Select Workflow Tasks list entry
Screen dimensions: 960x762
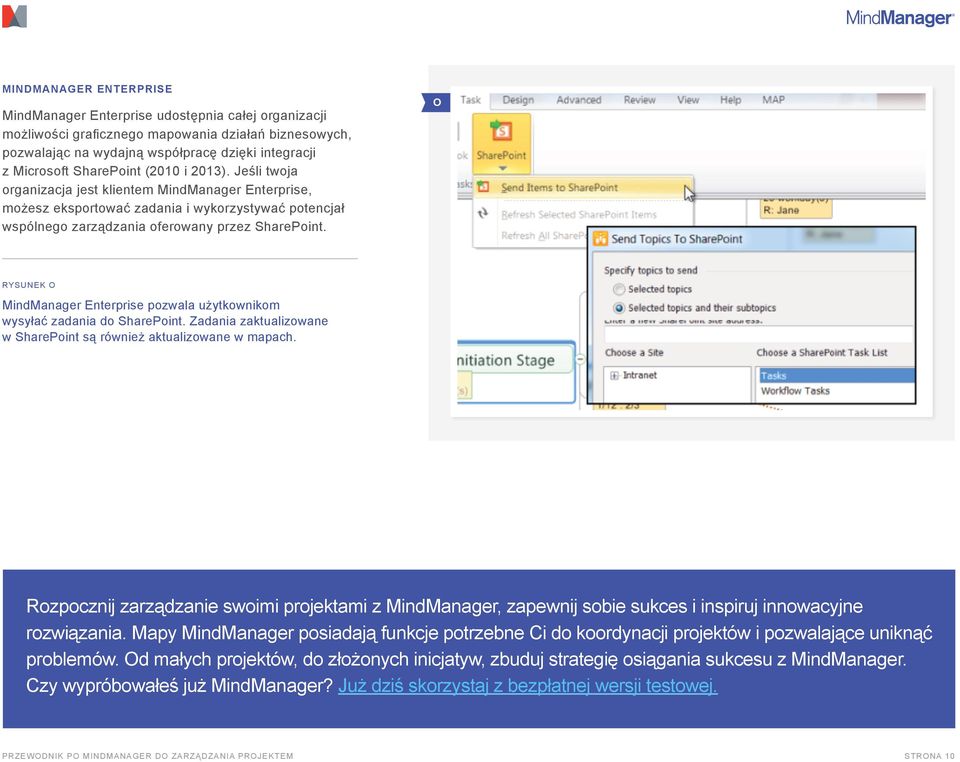[795, 391]
